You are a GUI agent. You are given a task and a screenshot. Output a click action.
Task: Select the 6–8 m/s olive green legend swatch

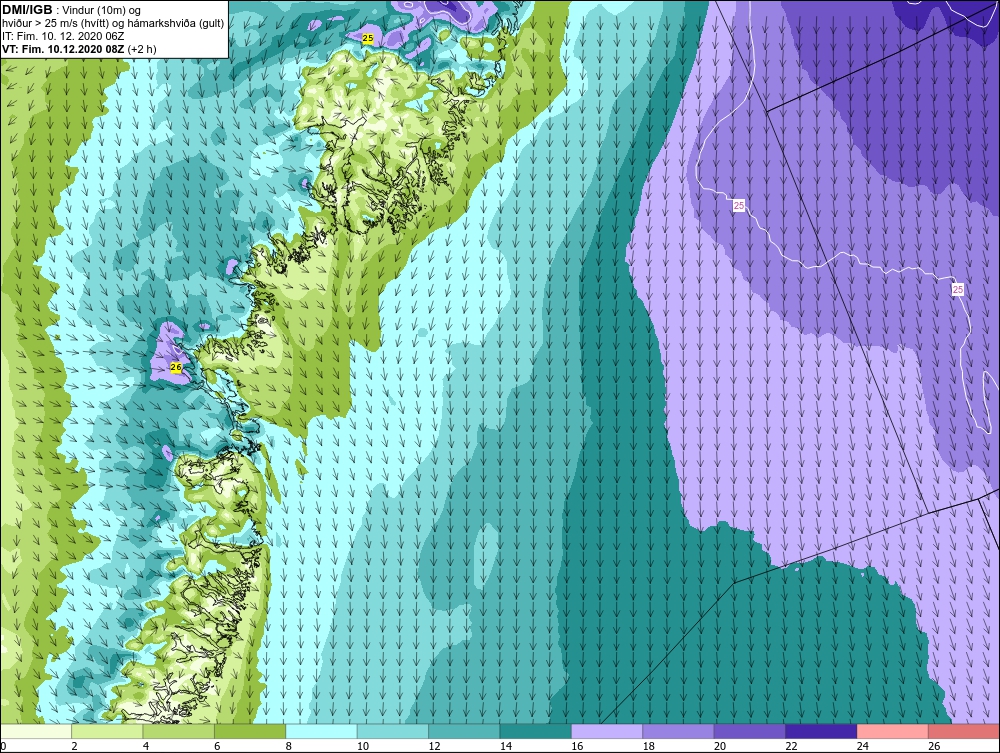tap(250, 731)
